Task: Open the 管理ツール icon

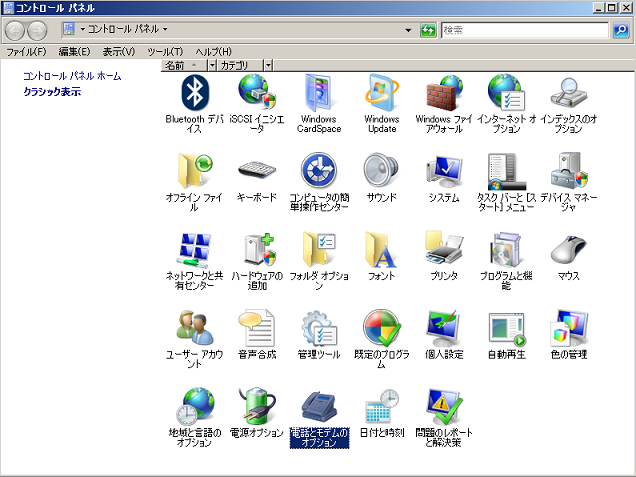Action: (319, 328)
